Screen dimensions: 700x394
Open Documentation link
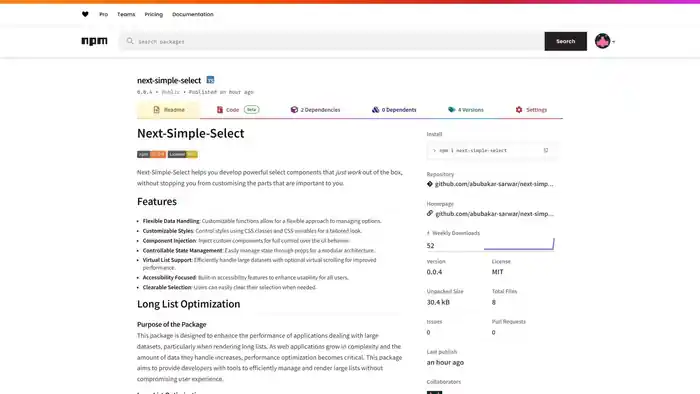coord(193,14)
